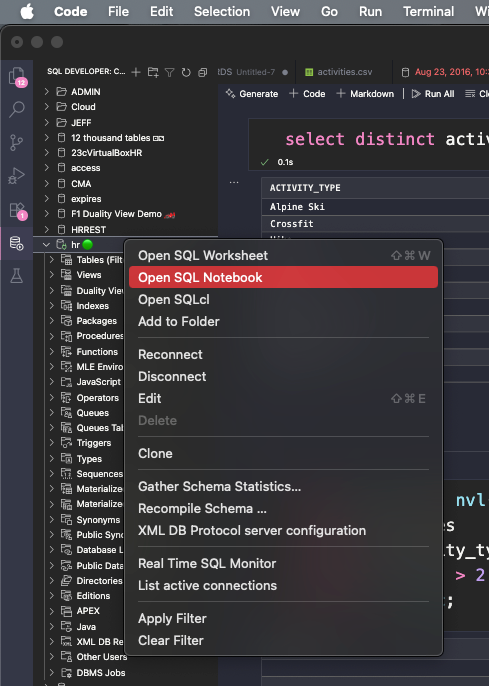Click the Apple menu icon

pos(27,11)
